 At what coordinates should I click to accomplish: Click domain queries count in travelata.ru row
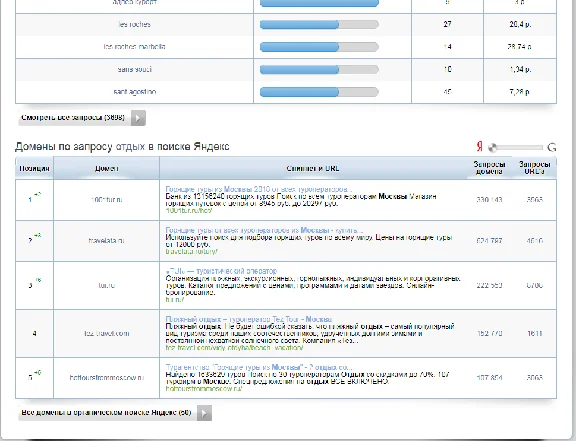(489, 241)
